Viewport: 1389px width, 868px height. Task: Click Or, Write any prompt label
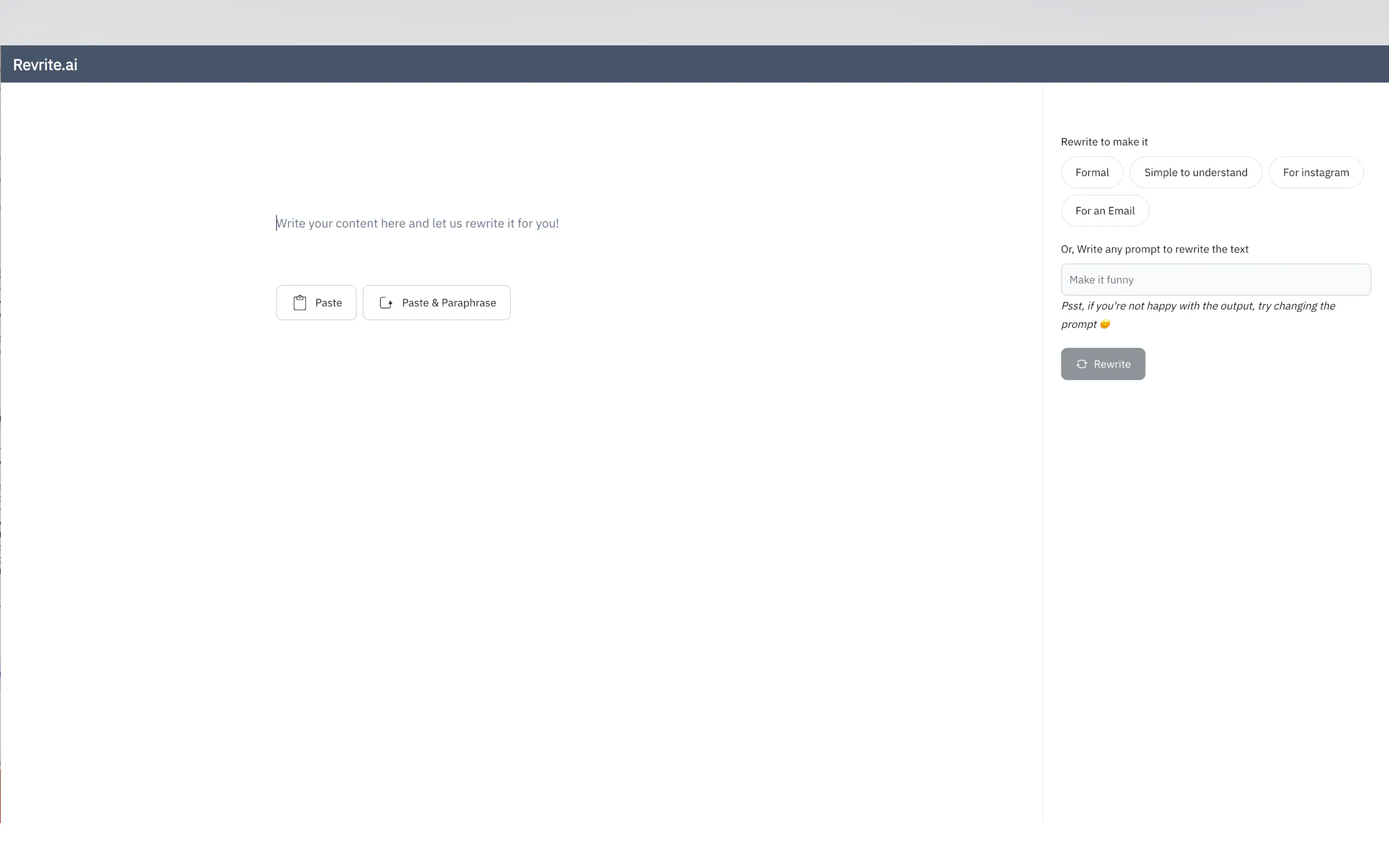pyautogui.click(x=1154, y=249)
